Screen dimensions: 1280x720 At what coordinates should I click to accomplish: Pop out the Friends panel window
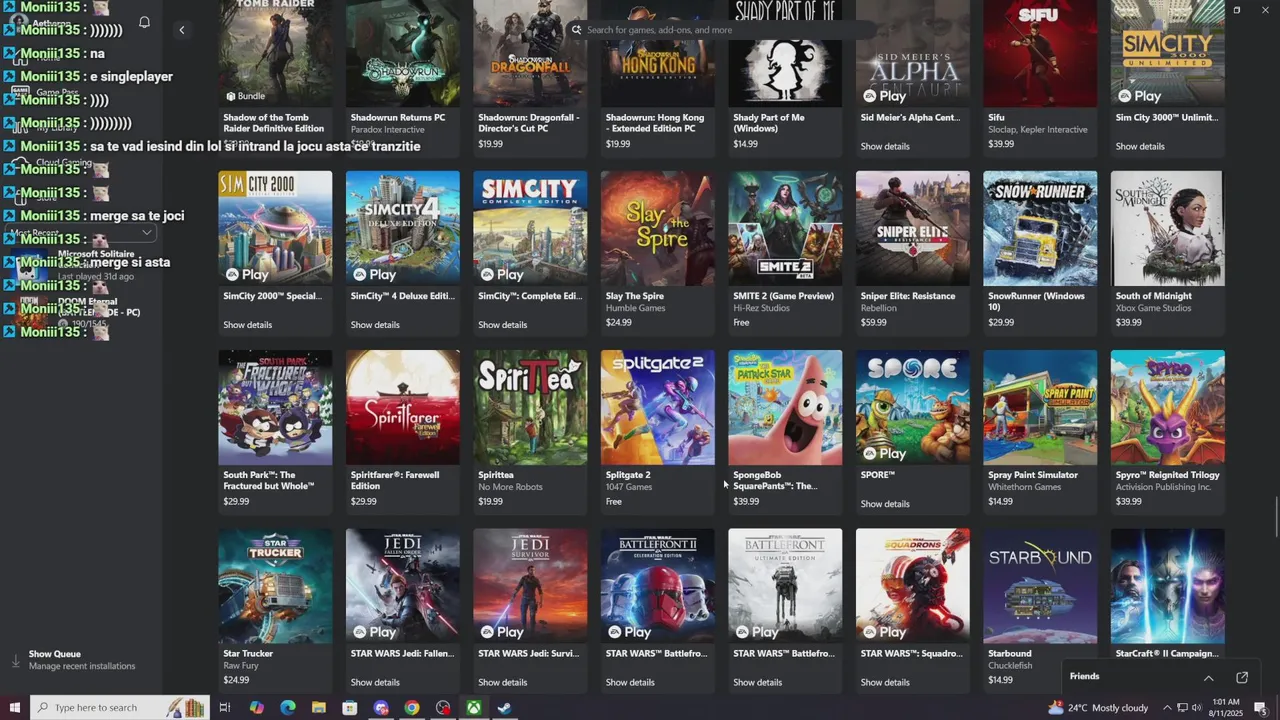pos(1242,678)
